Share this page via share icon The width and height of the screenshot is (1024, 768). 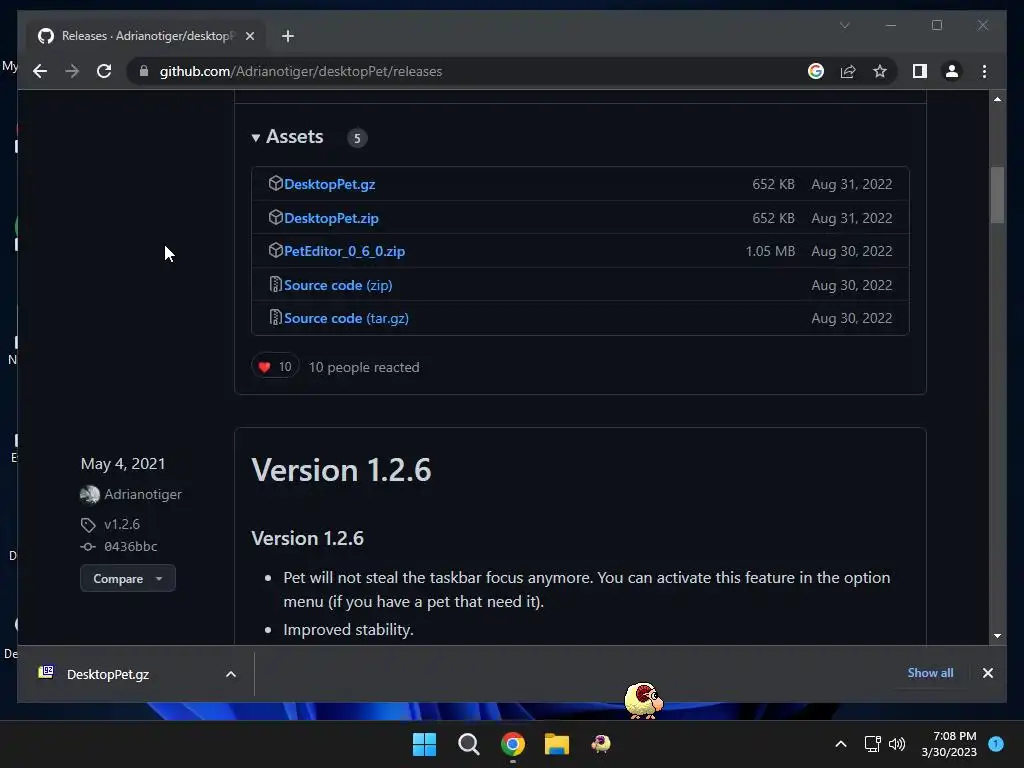[848, 71]
